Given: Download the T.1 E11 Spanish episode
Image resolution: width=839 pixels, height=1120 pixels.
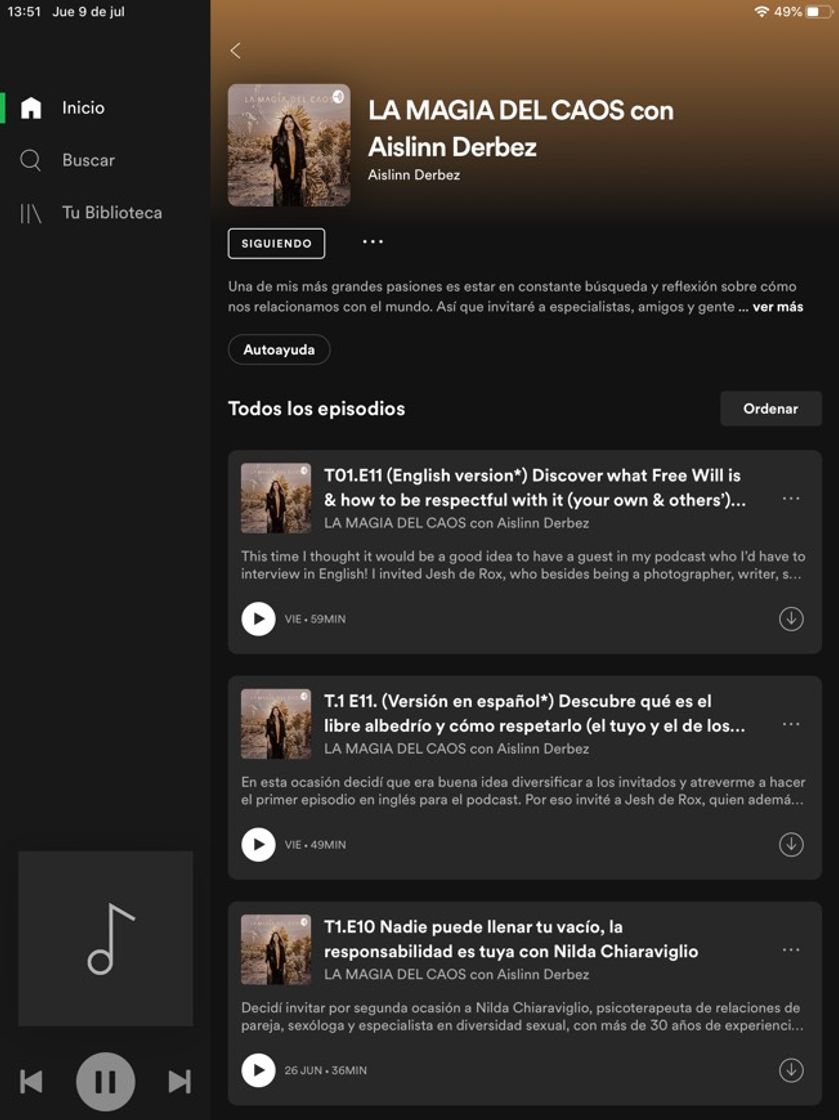Looking at the screenshot, I should 790,845.
